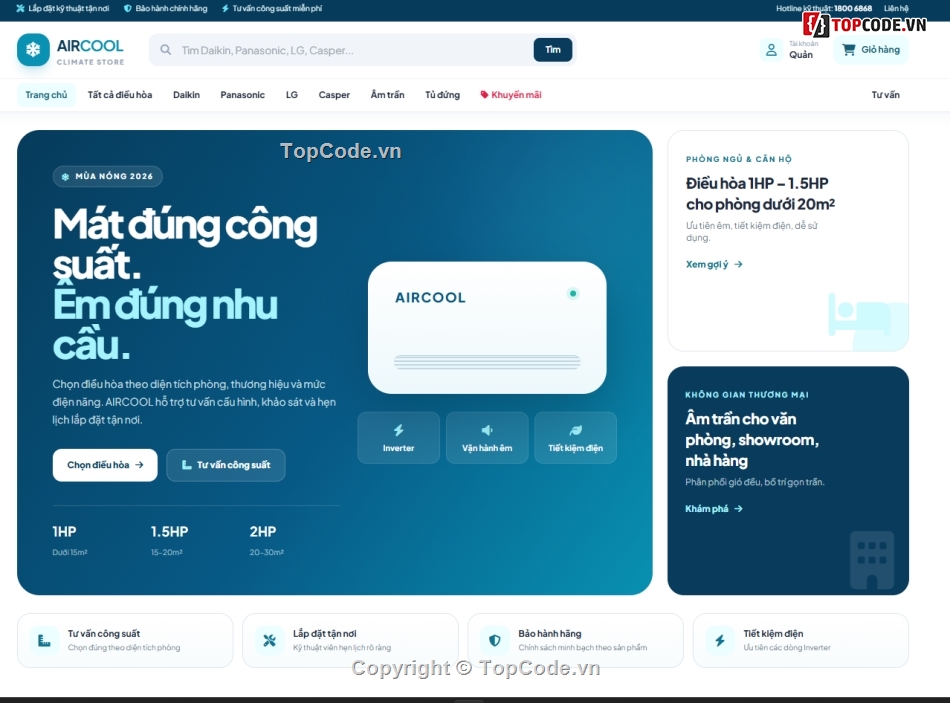Click the building icon in commercial card
This screenshot has height=703, width=950.
tap(872, 560)
